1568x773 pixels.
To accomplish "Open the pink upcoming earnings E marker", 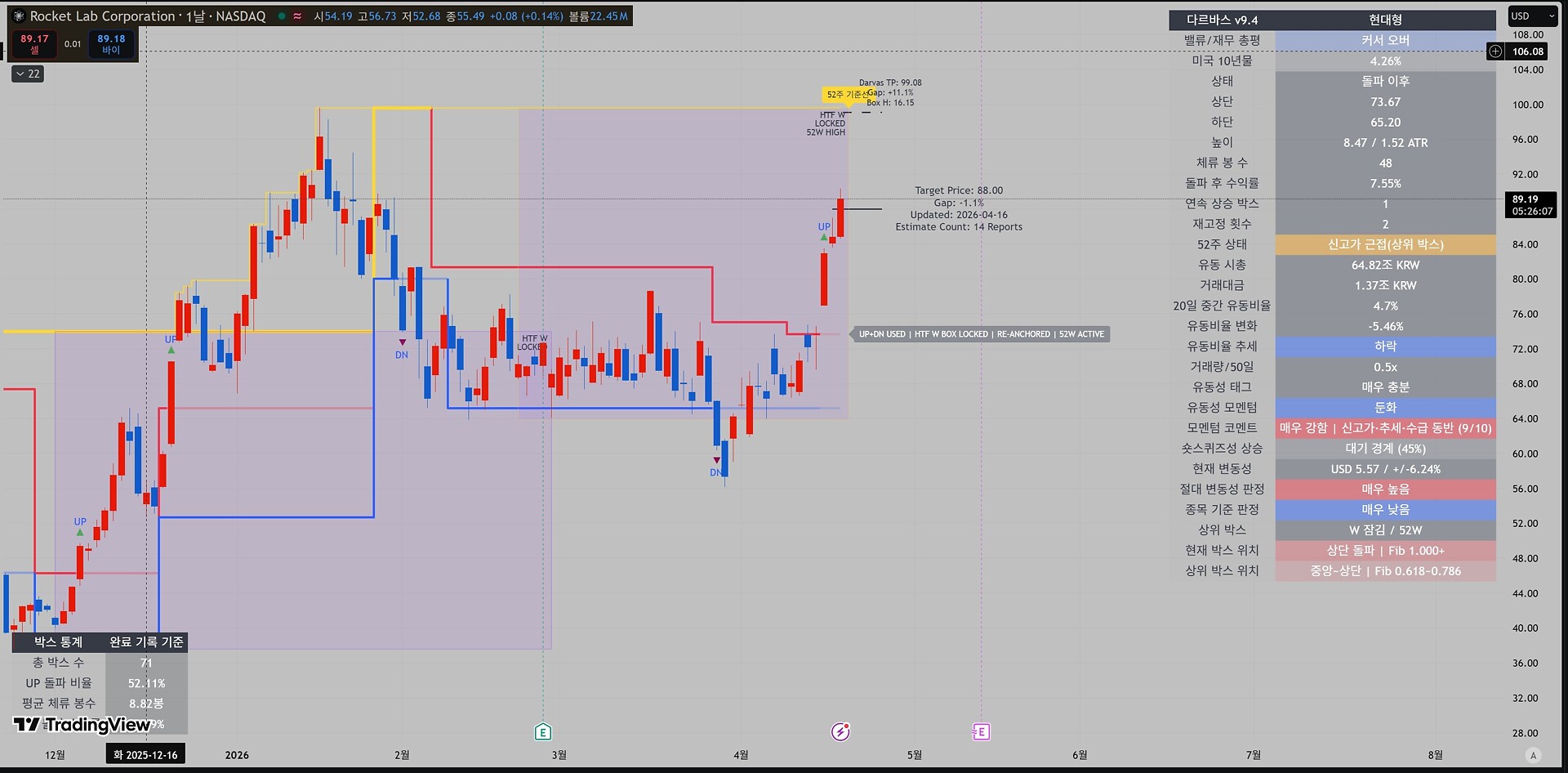I will [981, 731].
